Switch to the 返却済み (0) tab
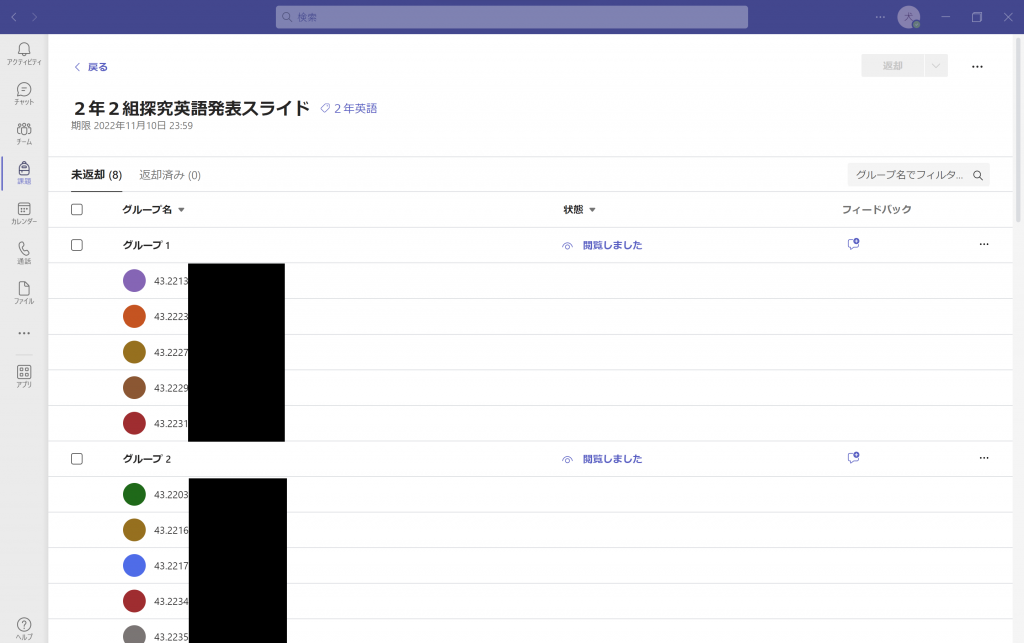 coord(170,175)
